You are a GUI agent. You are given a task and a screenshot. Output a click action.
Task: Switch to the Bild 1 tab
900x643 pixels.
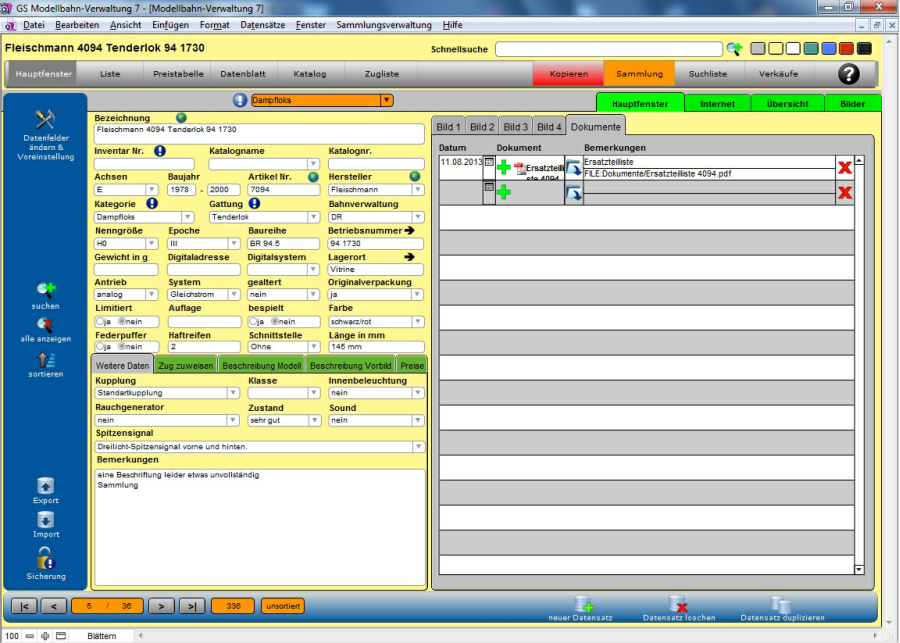448,127
